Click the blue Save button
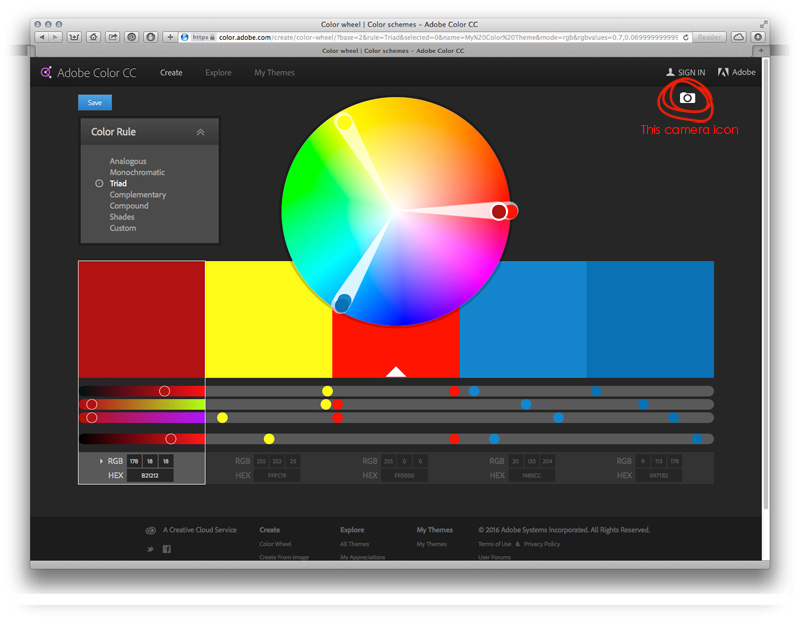800x622 pixels. coord(95,103)
